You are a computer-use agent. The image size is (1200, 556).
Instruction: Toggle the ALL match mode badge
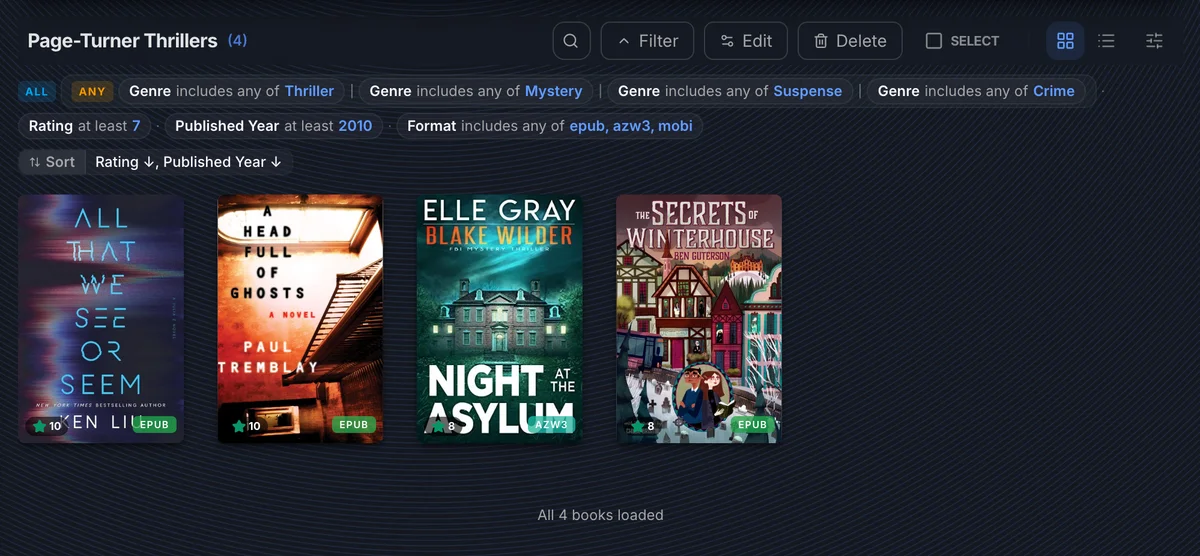coord(36,91)
